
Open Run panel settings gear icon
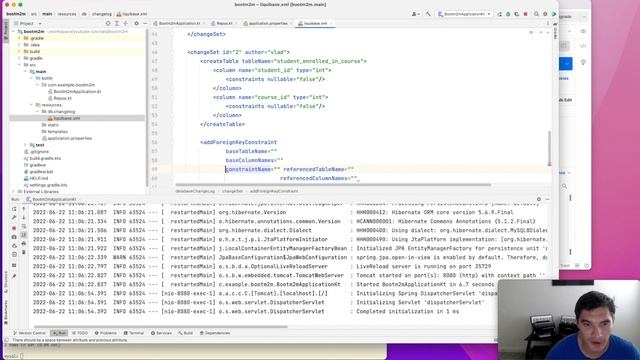539,199
